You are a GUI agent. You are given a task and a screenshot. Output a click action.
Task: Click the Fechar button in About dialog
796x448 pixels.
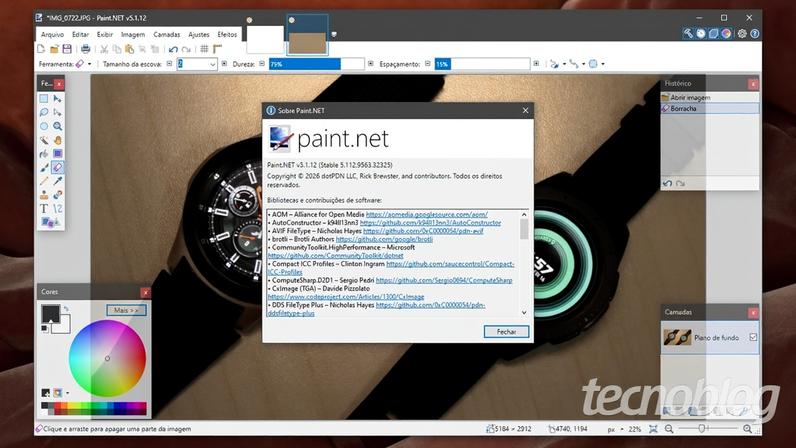(x=506, y=332)
